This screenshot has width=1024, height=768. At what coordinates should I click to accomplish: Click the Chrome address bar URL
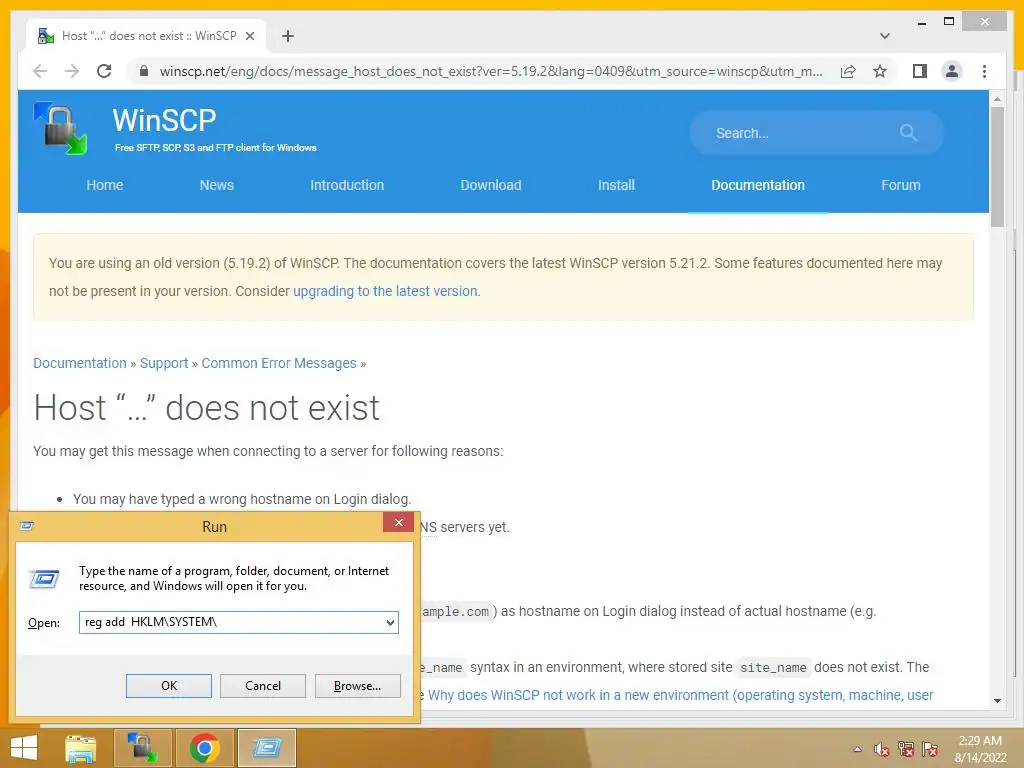pyautogui.click(x=490, y=71)
